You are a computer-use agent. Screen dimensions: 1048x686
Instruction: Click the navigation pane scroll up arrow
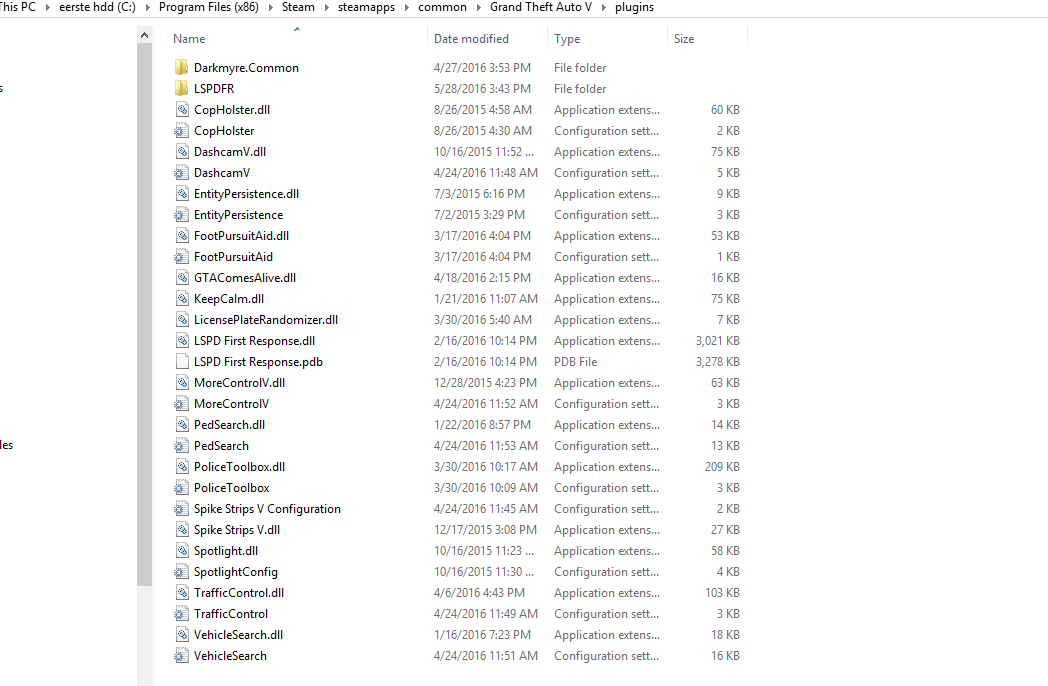tap(144, 35)
